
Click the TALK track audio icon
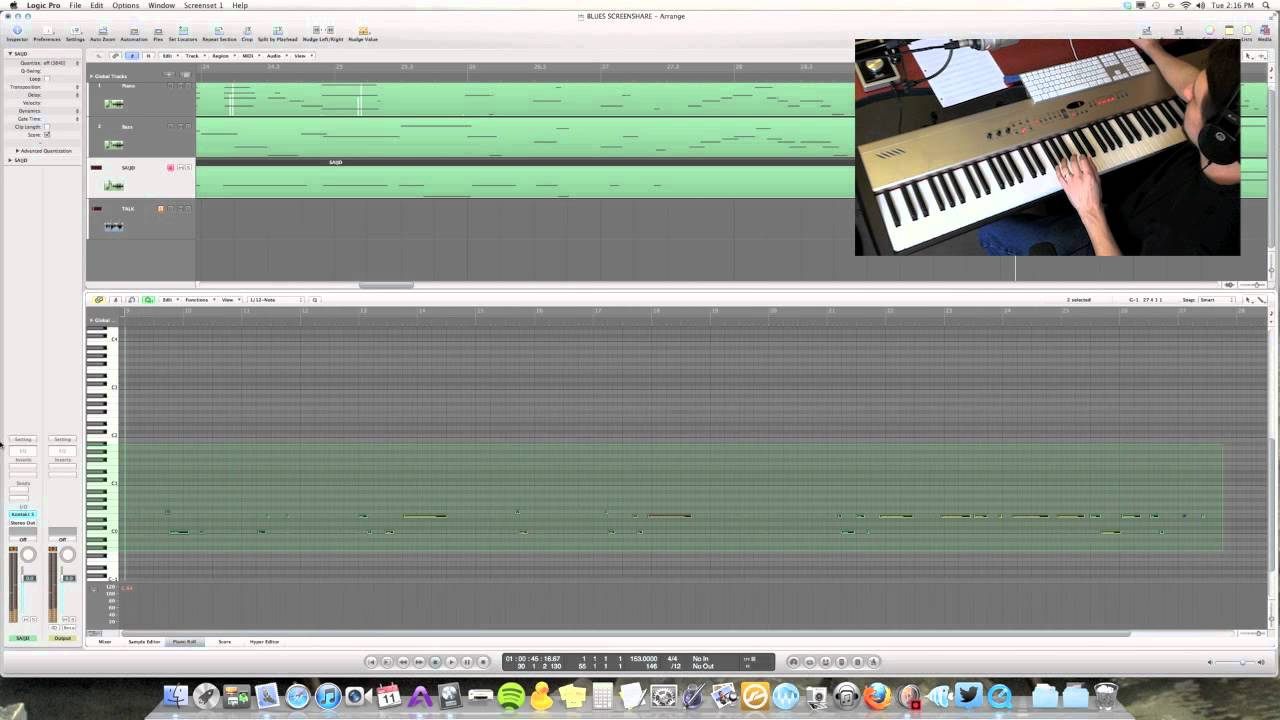click(114, 226)
